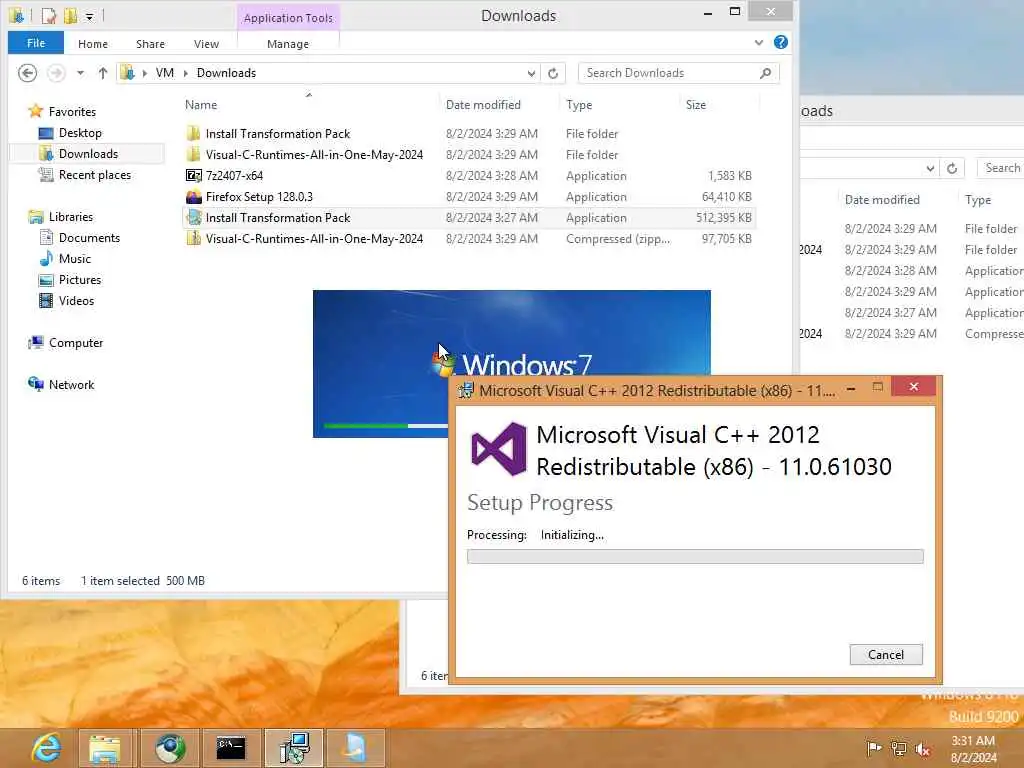1024x768 pixels.
Task: Cancel the Visual C++ 2012 setup
Action: click(886, 654)
